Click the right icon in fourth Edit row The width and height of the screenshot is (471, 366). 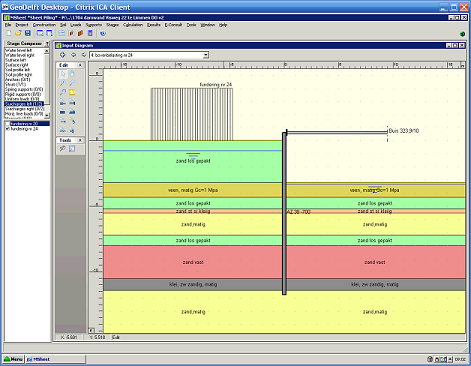72,103
